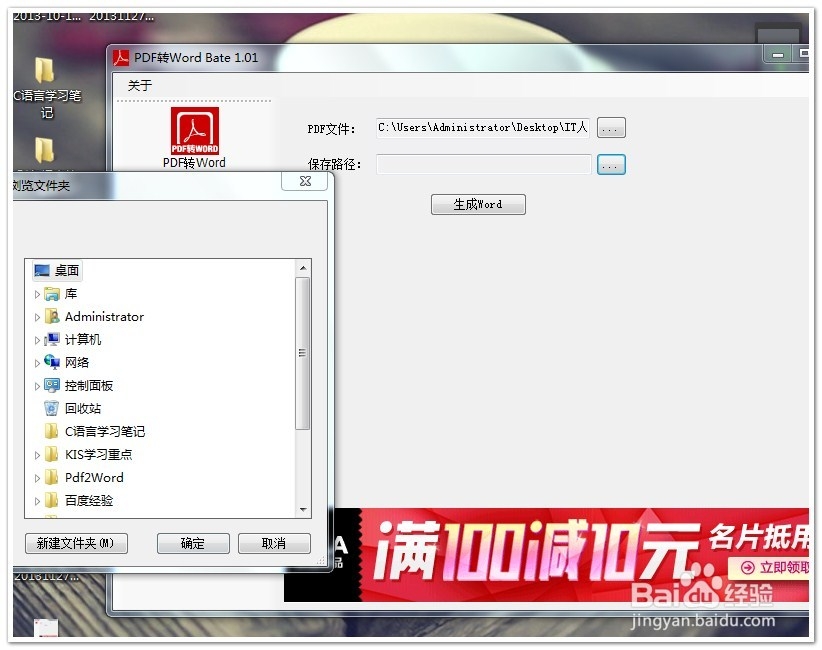
Task: Expand the 库 tree node
Action: pos(37,295)
